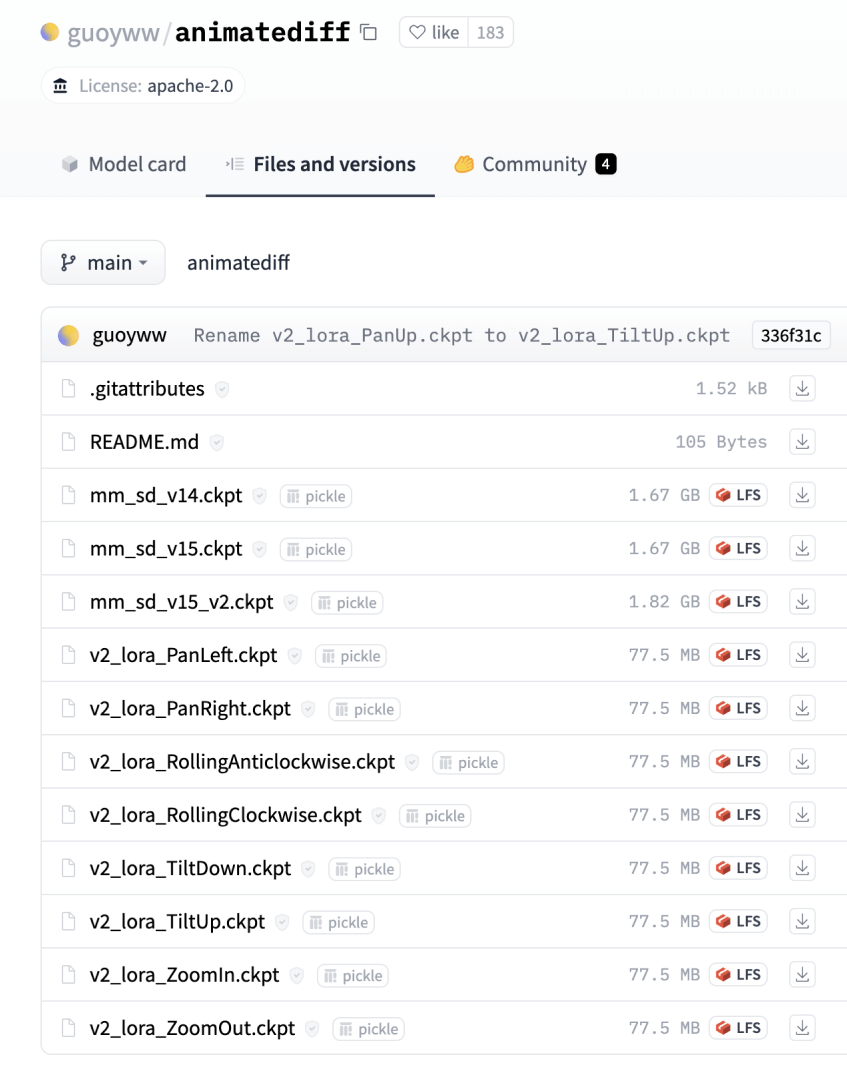Switch to the Model card tab
Image resolution: width=847 pixels, height=1071 pixels.
point(124,165)
